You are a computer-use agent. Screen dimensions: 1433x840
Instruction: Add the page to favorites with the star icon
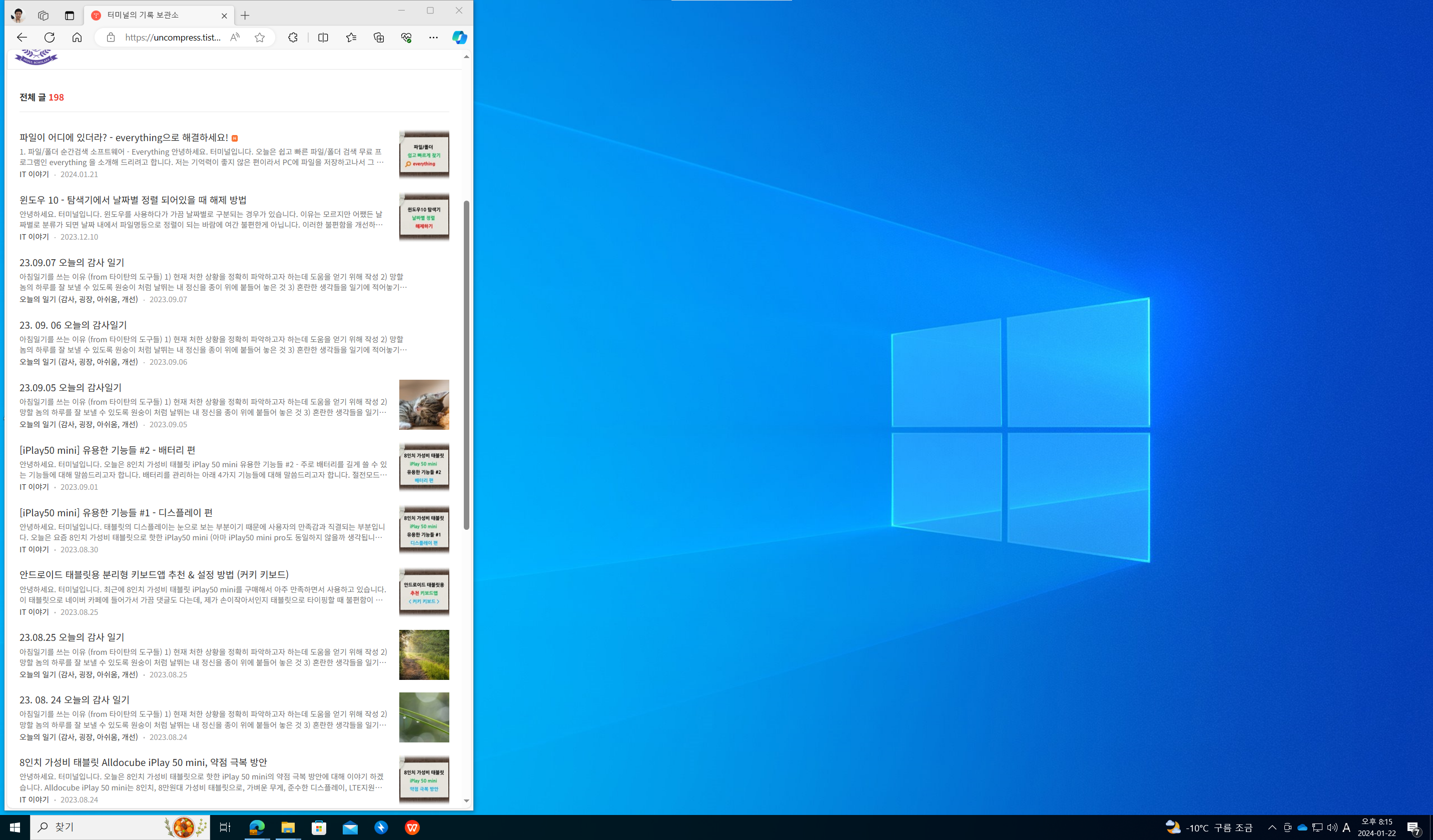[260, 38]
